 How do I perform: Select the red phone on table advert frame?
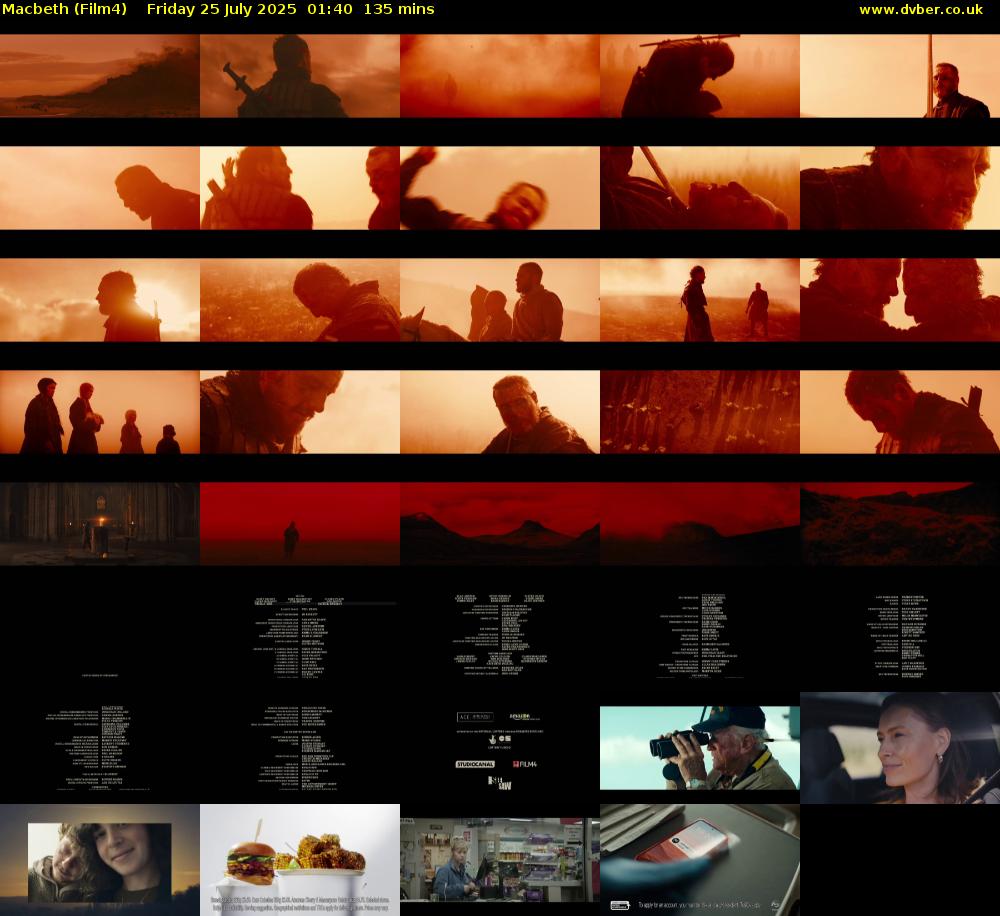pyautogui.click(x=700, y=860)
